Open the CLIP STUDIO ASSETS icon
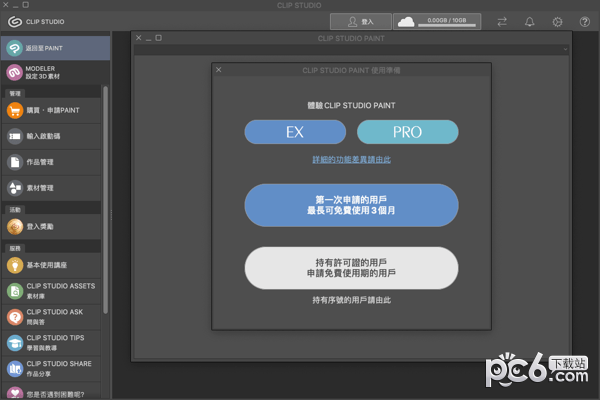The width and height of the screenshot is (600, 400). coord(15,291)
